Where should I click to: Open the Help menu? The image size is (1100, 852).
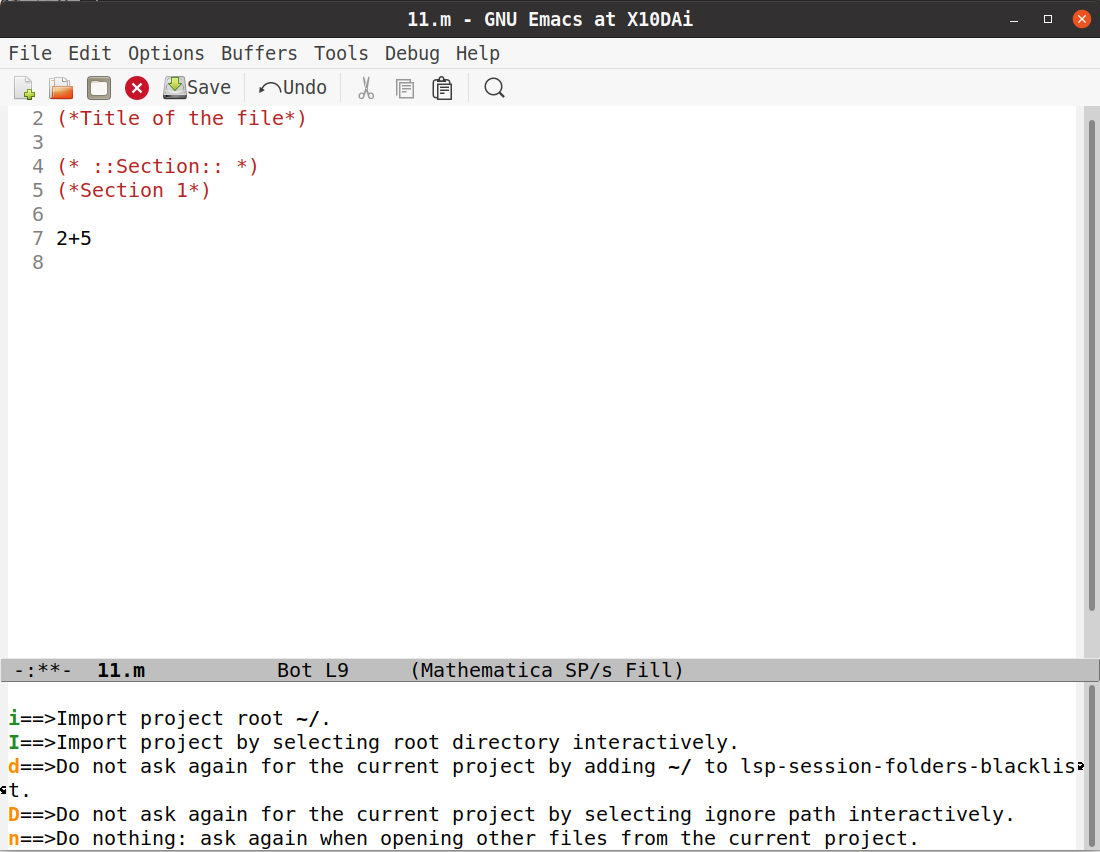coord(477,53)
